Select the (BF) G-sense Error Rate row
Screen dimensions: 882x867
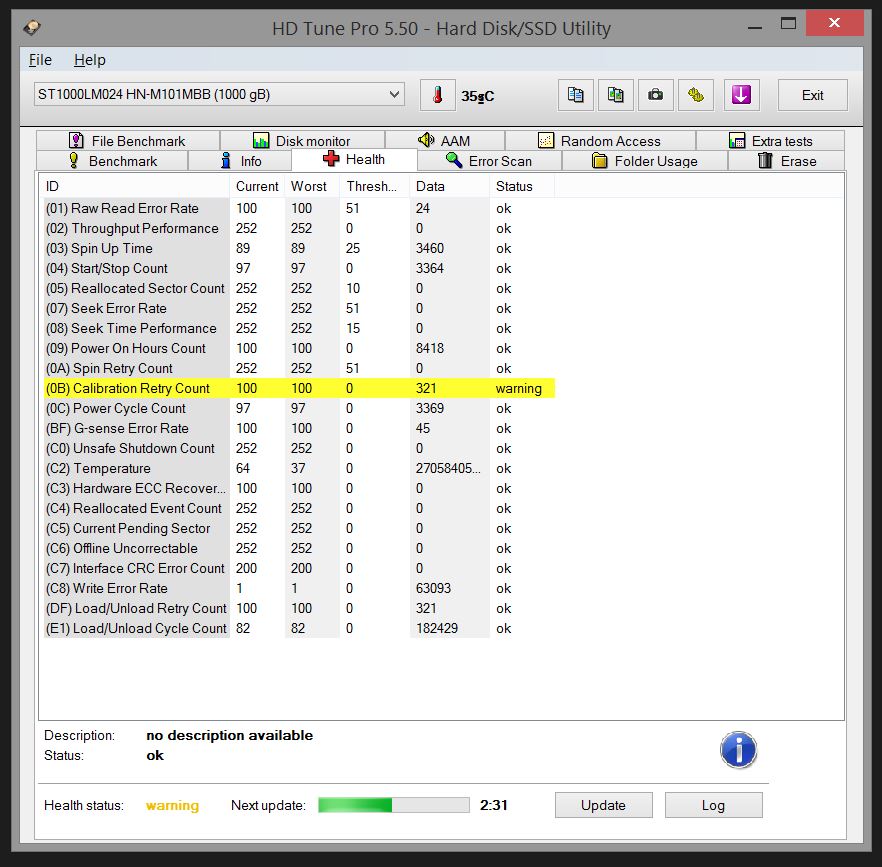[x=299, y=428]
